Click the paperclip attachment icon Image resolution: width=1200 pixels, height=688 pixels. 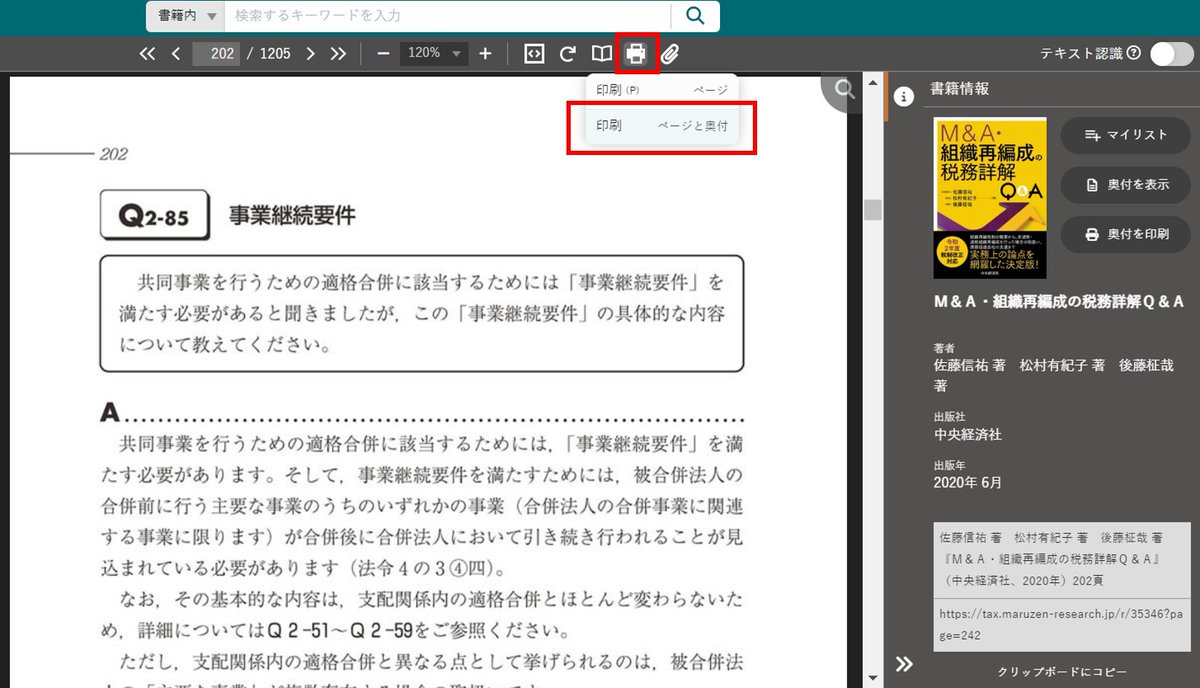tap(671, 53)
